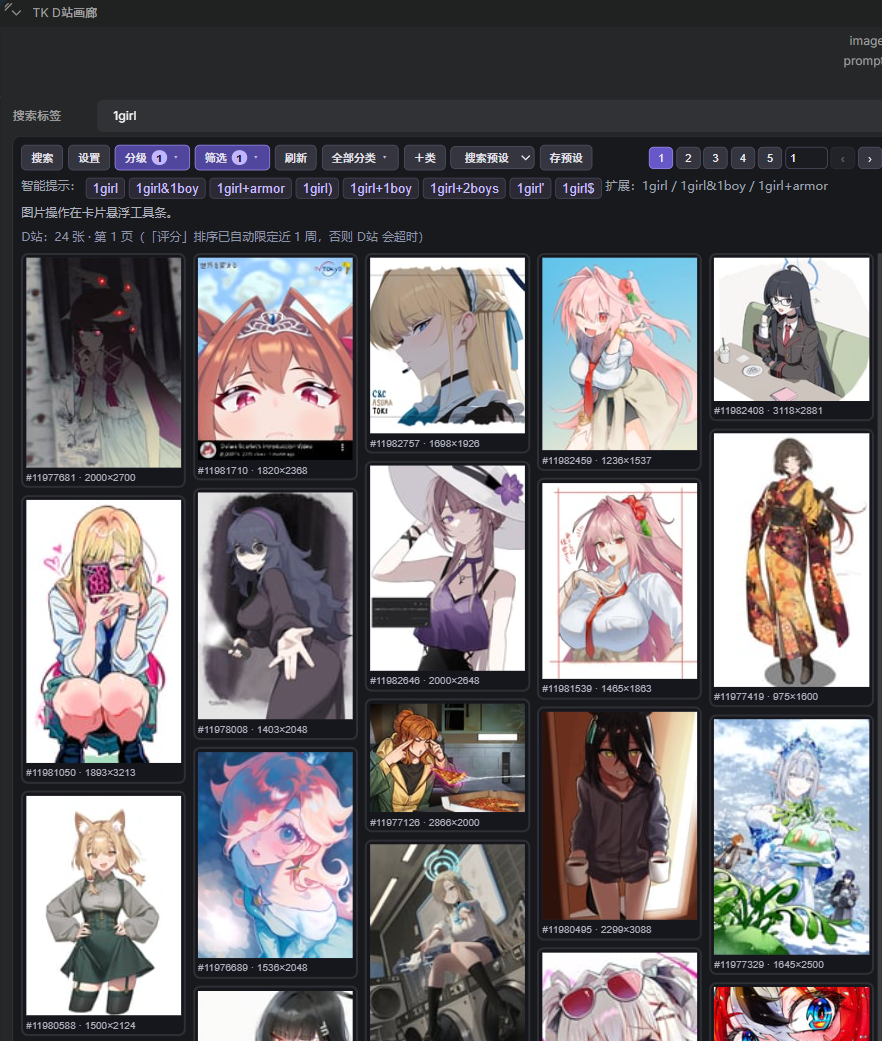
Task: Select the 1girl$ suggestion chip
Action: (579, 189)
